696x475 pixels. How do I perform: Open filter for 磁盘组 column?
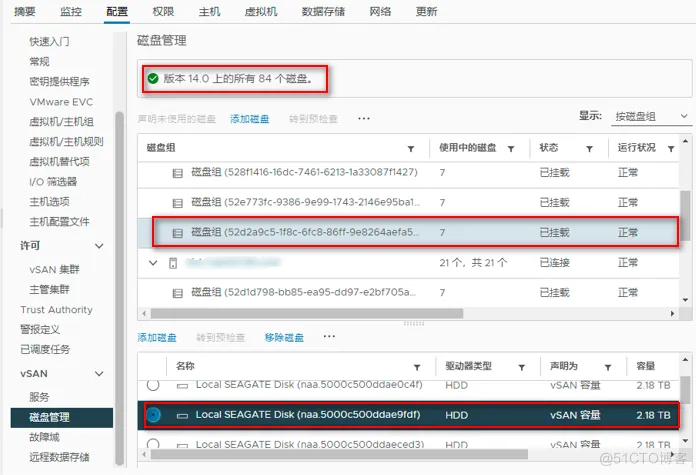[411, 149]
